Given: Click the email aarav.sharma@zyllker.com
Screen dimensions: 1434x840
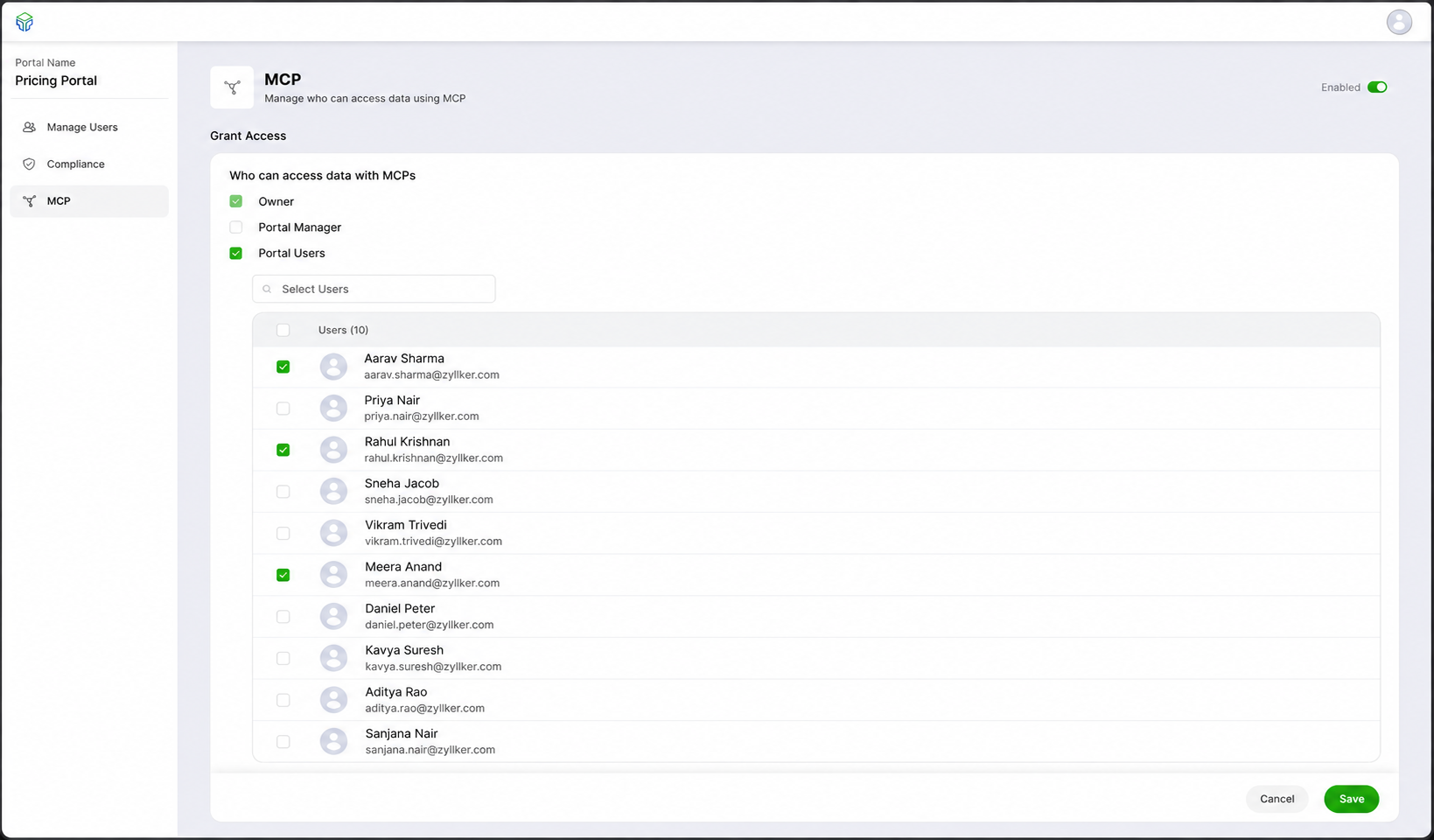Looking at the screenshot, I should (431, 374).
